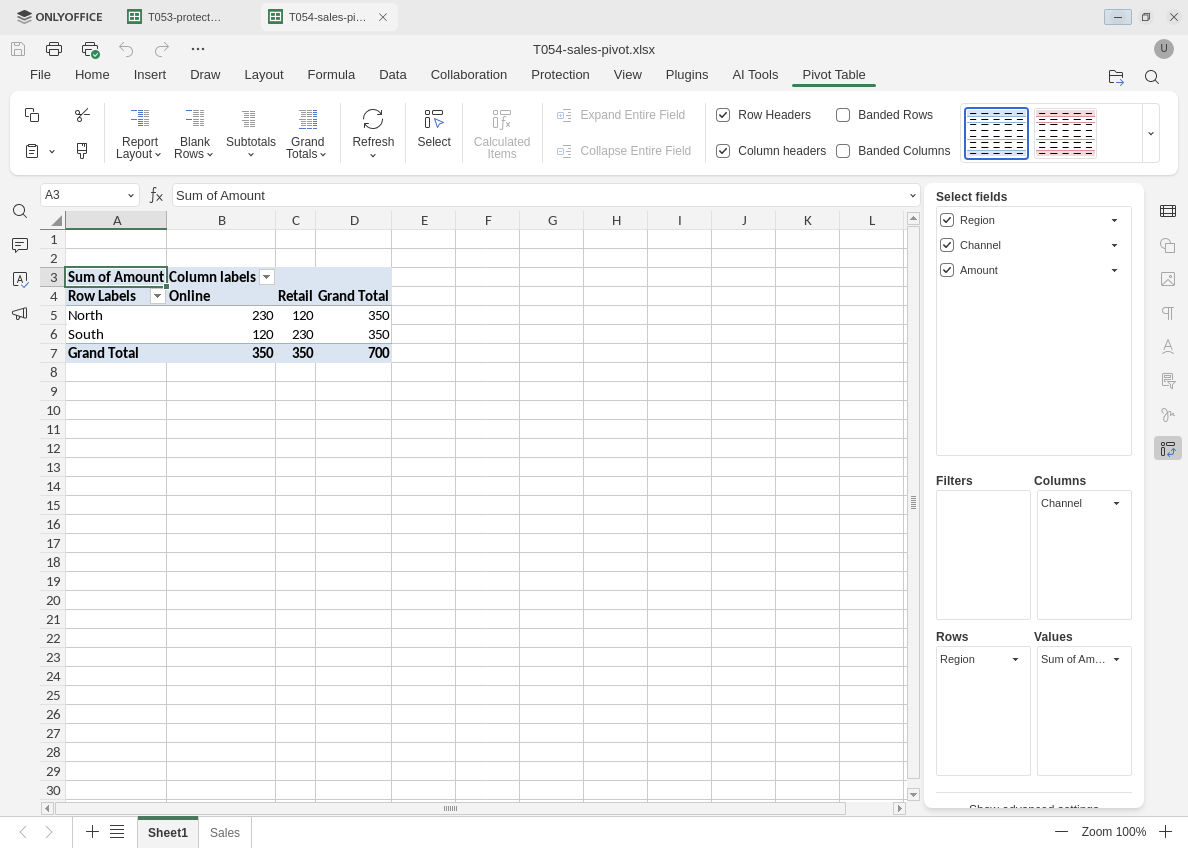Viewport: 1188px width, 848px height.
Task: Click the search magnifier in the top-right header
Action: pyautogui.click(x=1152, y=77)
